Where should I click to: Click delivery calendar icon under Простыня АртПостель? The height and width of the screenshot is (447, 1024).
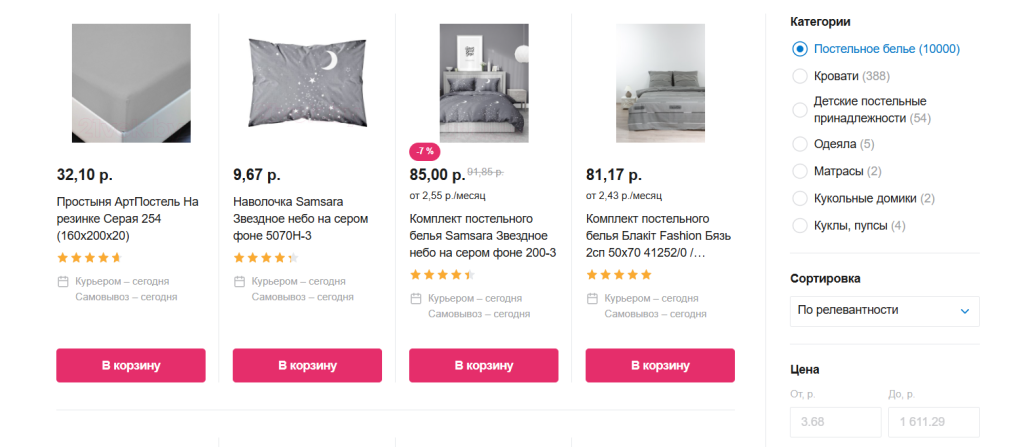pyautogui.click(x=63, y=281)
